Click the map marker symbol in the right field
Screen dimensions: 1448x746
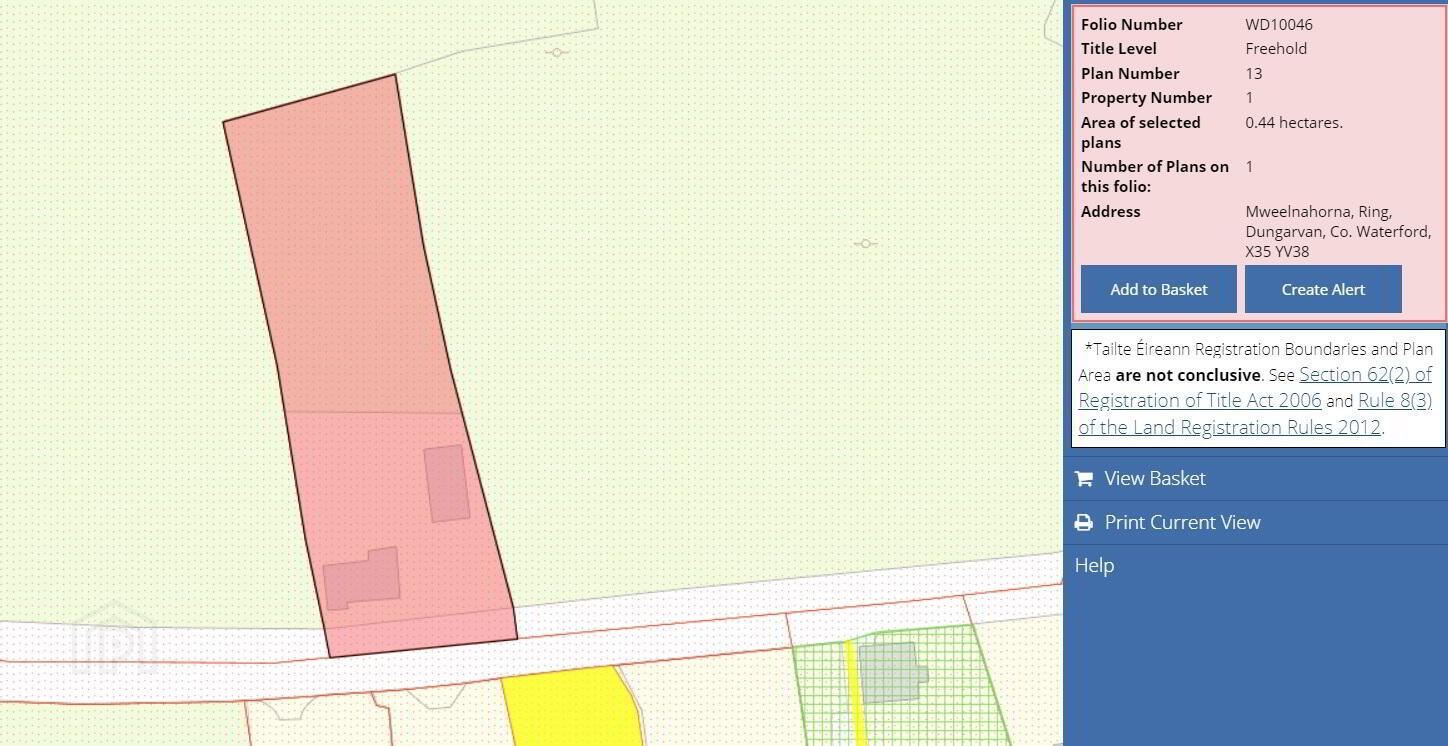tap(865, 243)
